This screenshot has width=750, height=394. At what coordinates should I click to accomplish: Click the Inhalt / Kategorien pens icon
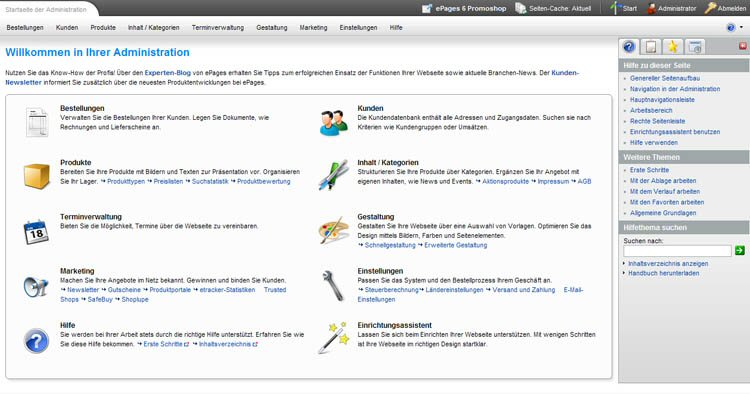(x=333, y=175)
